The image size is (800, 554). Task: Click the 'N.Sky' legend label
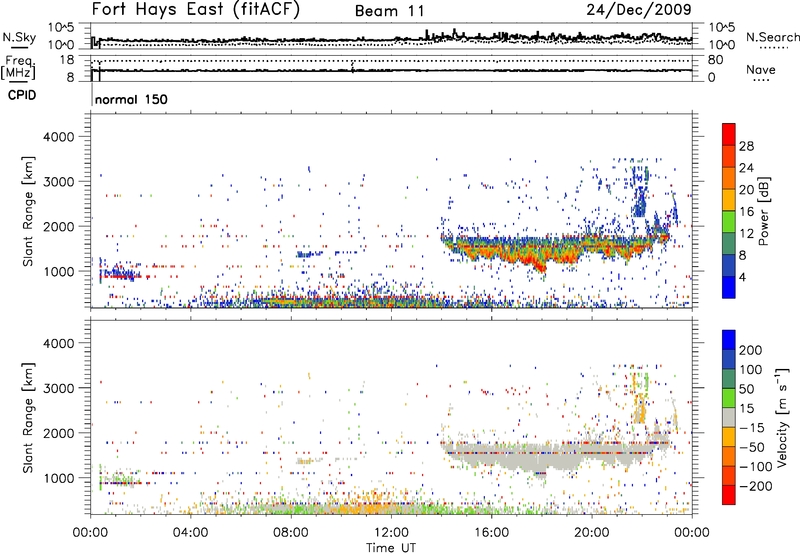tap(19, 37)
